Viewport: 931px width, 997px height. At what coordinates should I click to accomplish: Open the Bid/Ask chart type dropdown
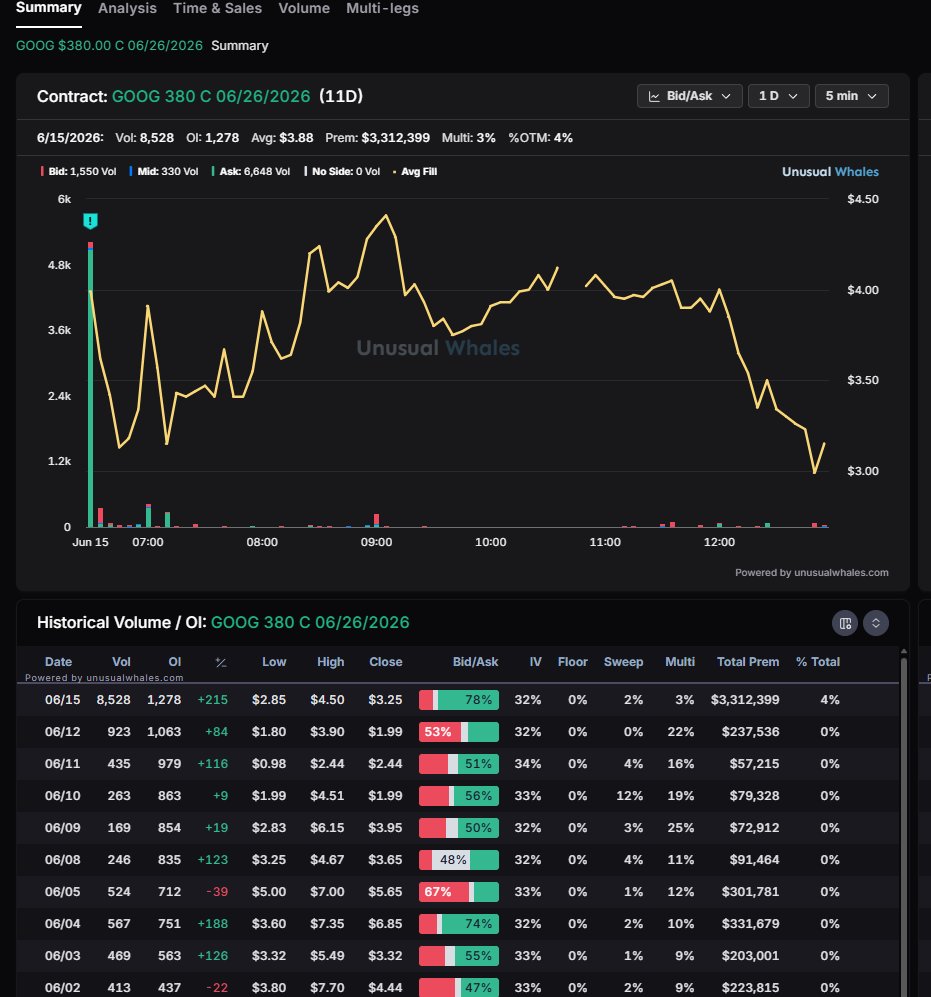pyautogui.click(x=689, y=96)
